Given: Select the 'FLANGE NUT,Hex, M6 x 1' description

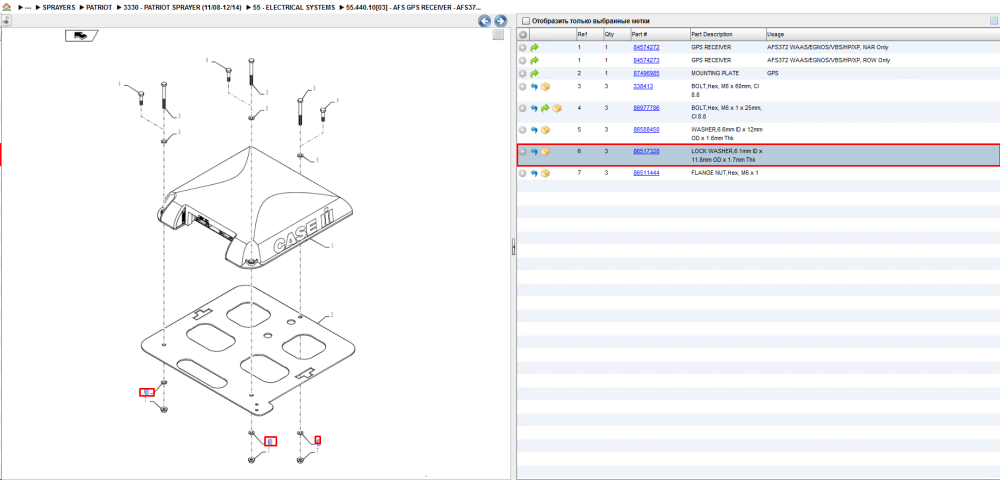Looking at the screenshot, I should point(724,173).
